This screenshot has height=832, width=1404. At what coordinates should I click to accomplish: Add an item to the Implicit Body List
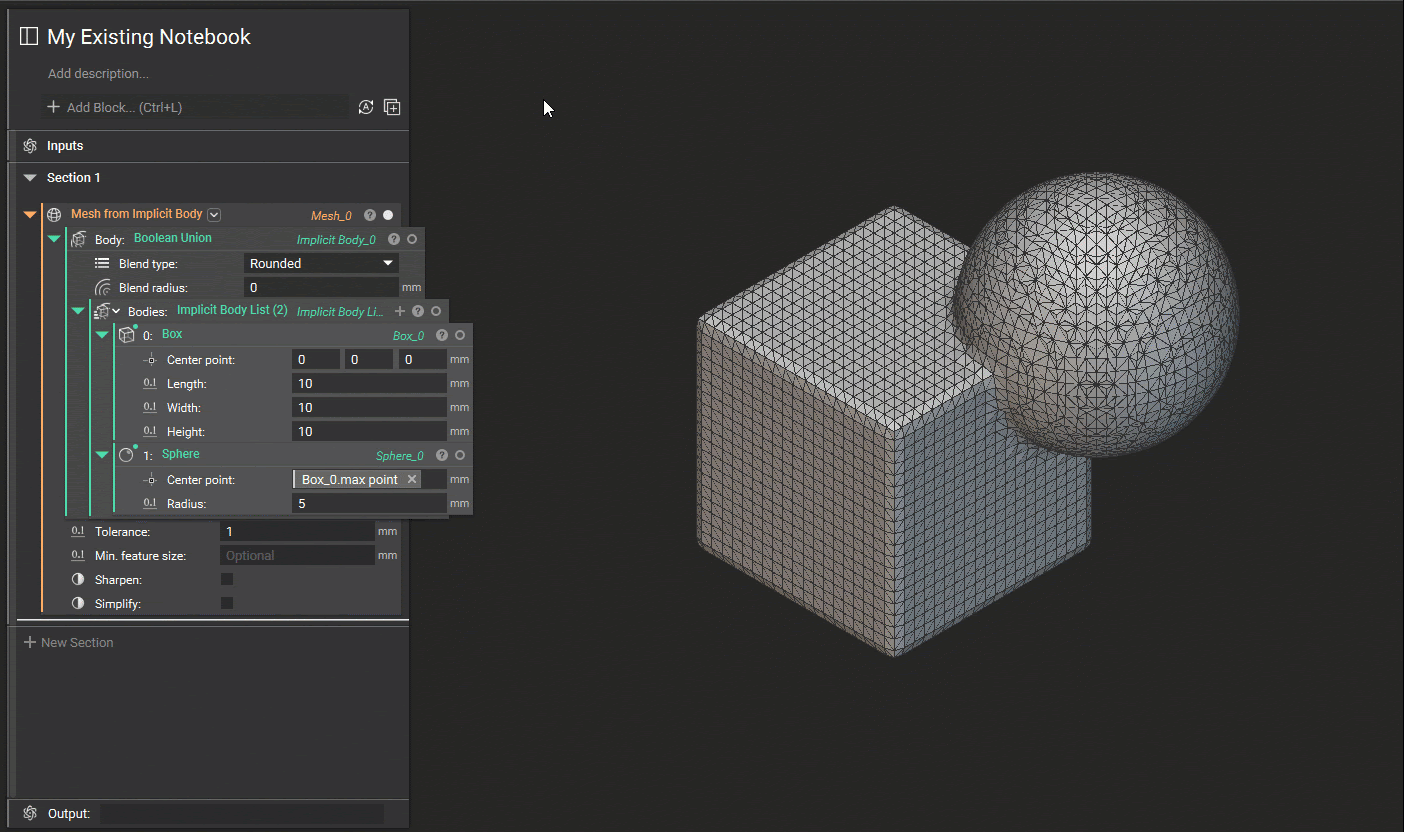click(x=400, y=311)
